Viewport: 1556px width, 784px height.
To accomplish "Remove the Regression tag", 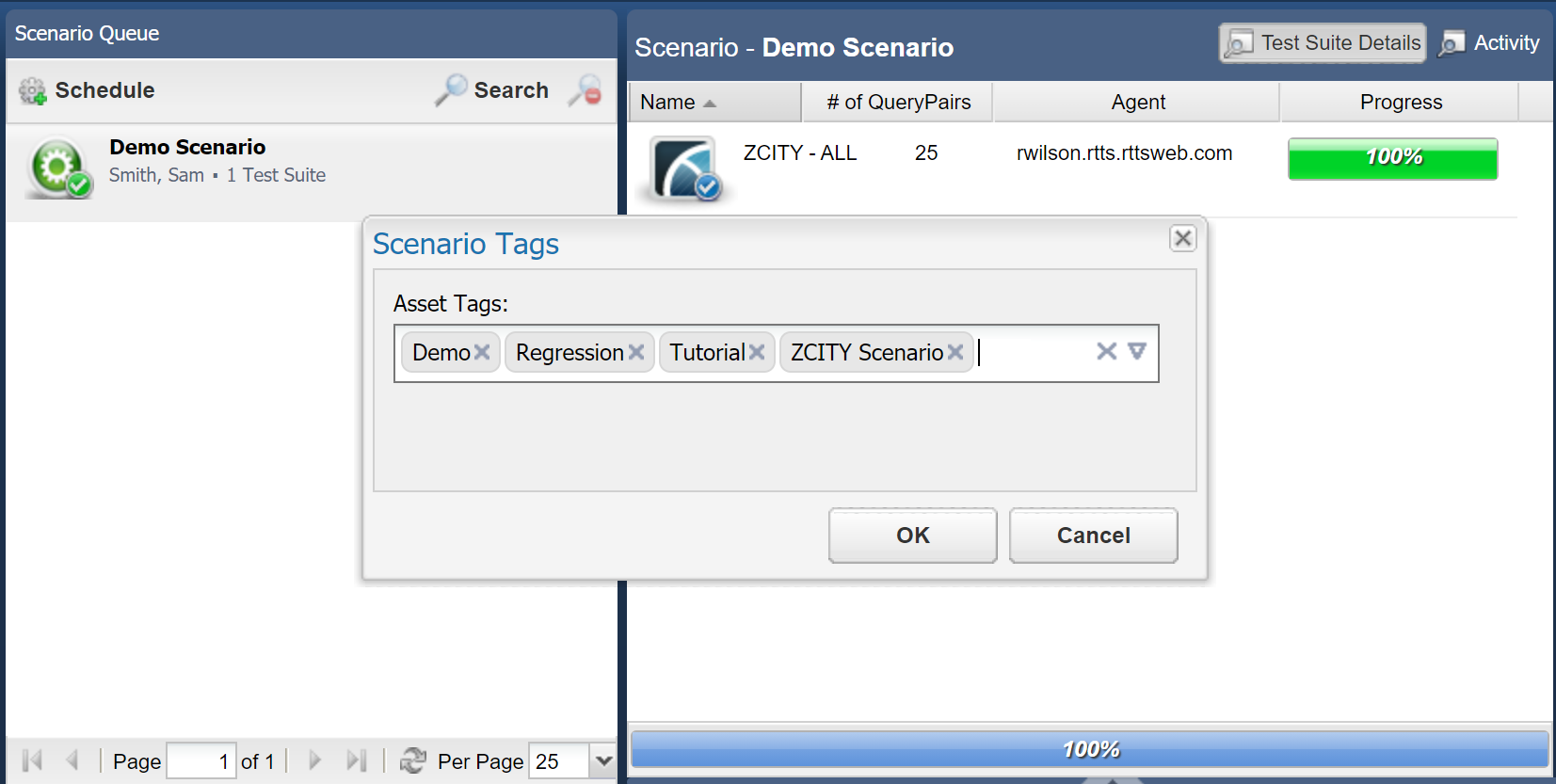I will [636, 352].
